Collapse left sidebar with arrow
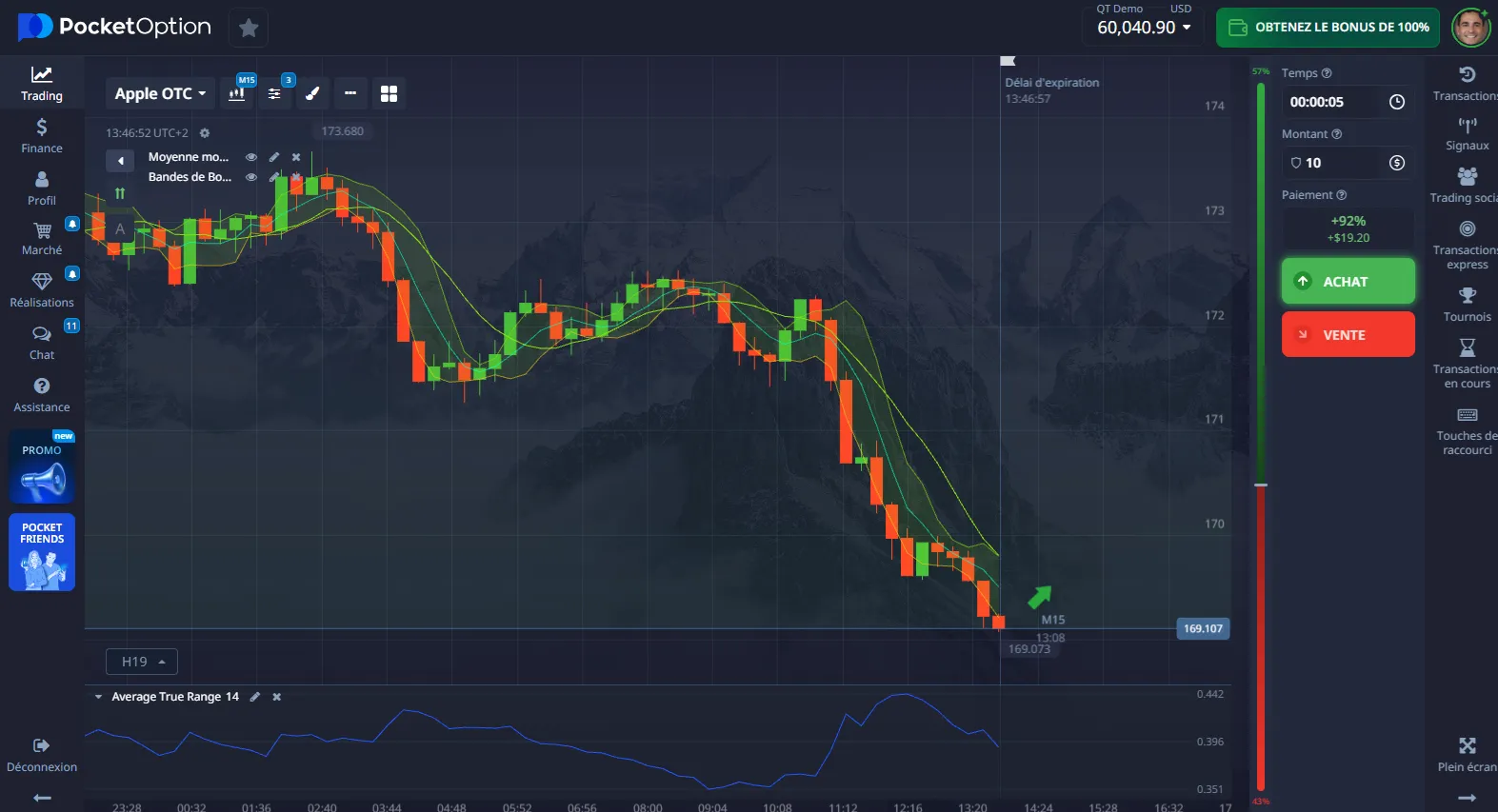The width and height of the screenshot is (1498, 812). pos(42,798)
